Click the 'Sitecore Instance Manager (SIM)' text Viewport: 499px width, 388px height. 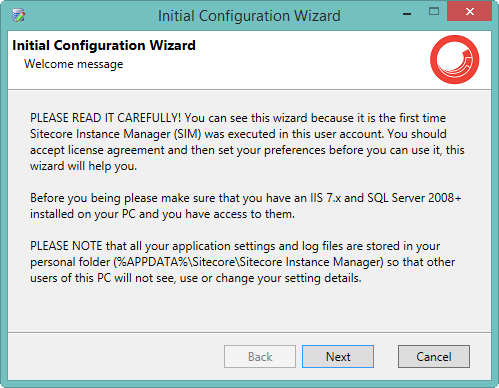[x=116, y=134]
